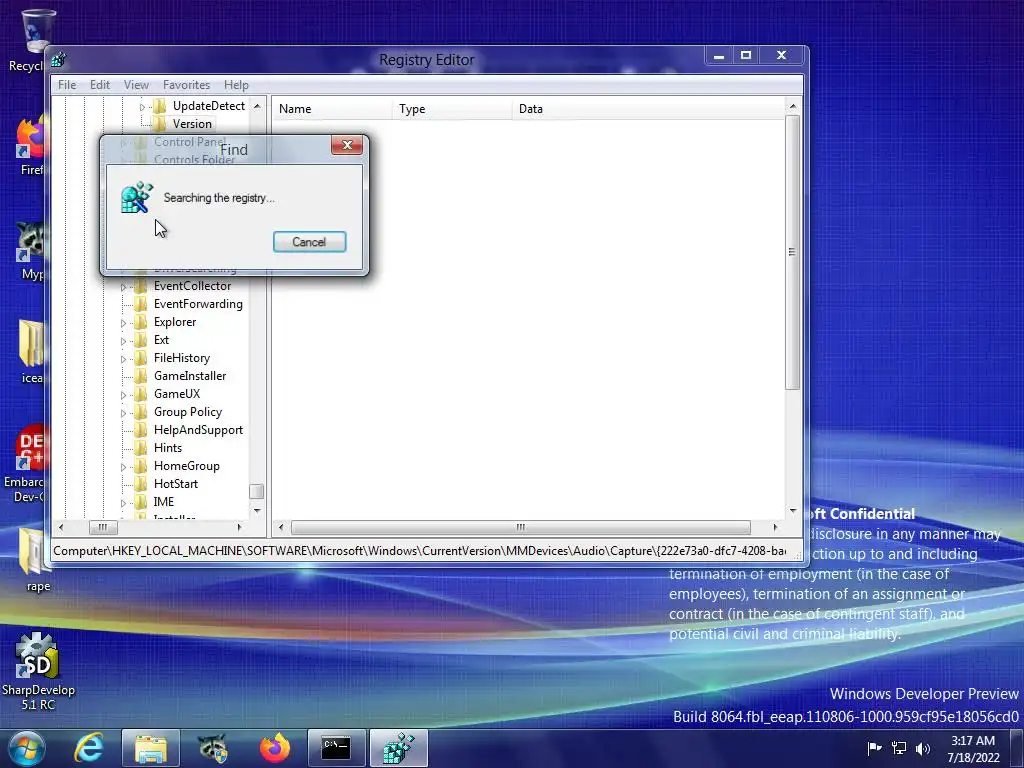The width and height of the screenshot is (1024, 768).
Task: Click Registry Editor taskbar button
Action: point(398,748)
